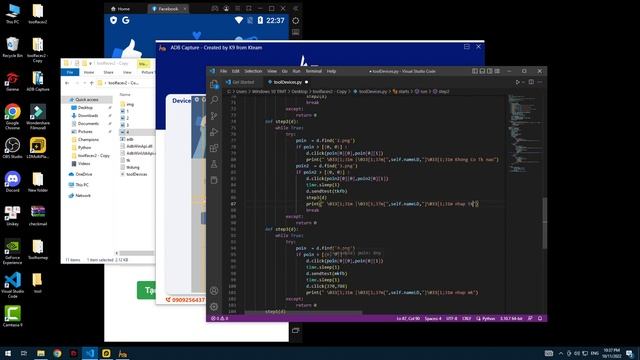The width and height of the screenshot is (640, 360).
Task: Click the VS Code editor horizontal scrollbar
Action: (x=304, y=313)
